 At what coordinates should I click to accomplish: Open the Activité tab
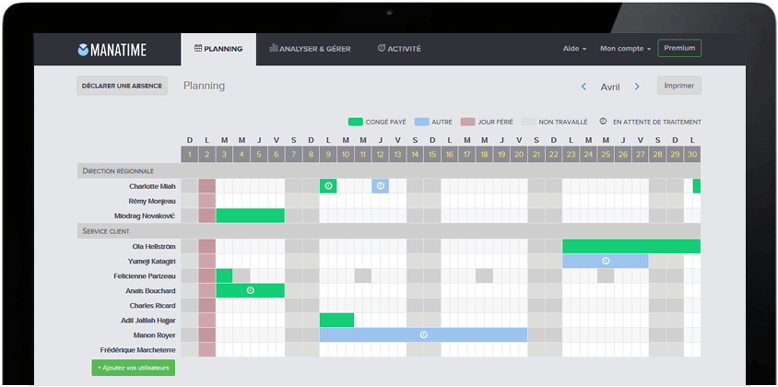399,49
